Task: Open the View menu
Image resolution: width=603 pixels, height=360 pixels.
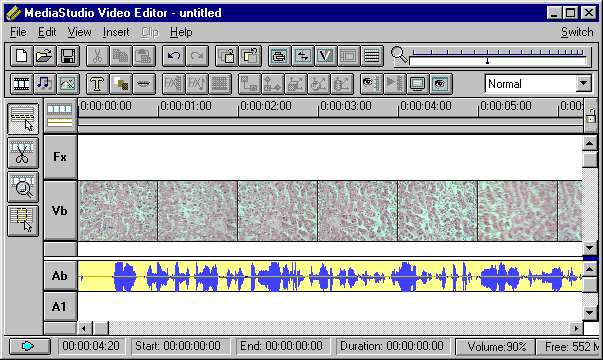Action: tap(80, 32)
